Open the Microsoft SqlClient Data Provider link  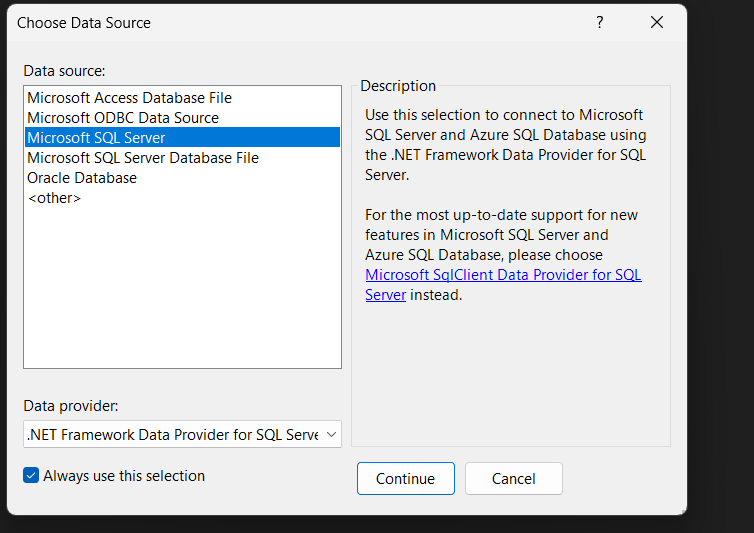pos(503,275)
